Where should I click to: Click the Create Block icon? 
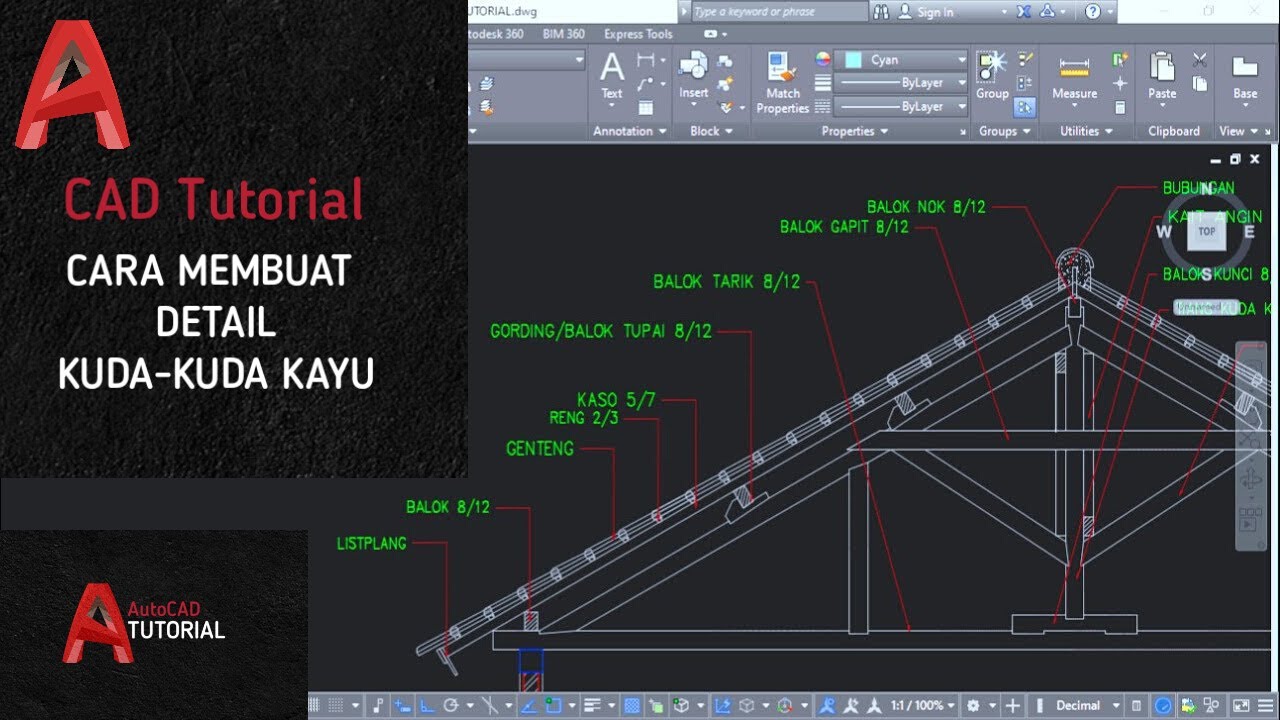pos(726,61)
